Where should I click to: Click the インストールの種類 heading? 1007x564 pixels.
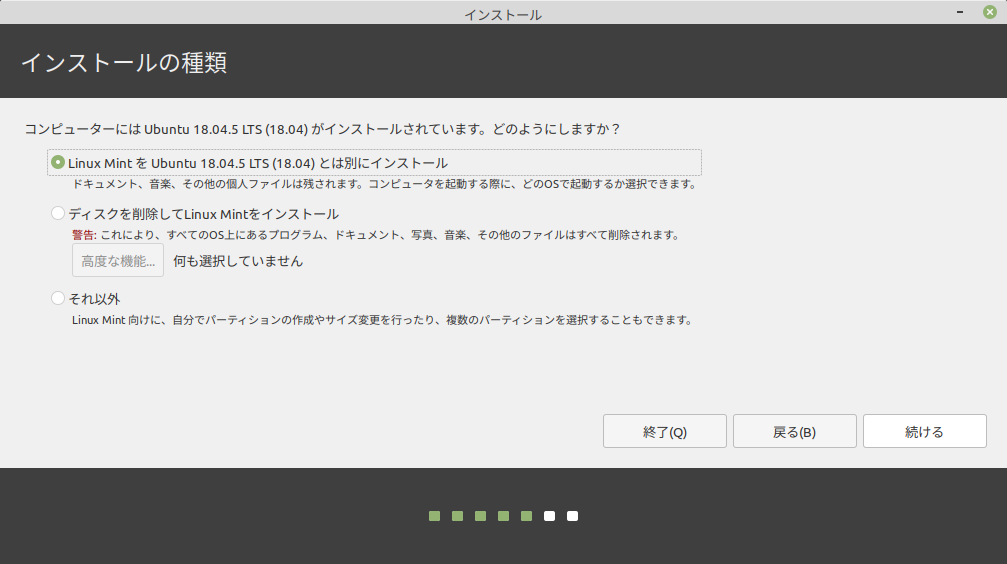[124, 63]
